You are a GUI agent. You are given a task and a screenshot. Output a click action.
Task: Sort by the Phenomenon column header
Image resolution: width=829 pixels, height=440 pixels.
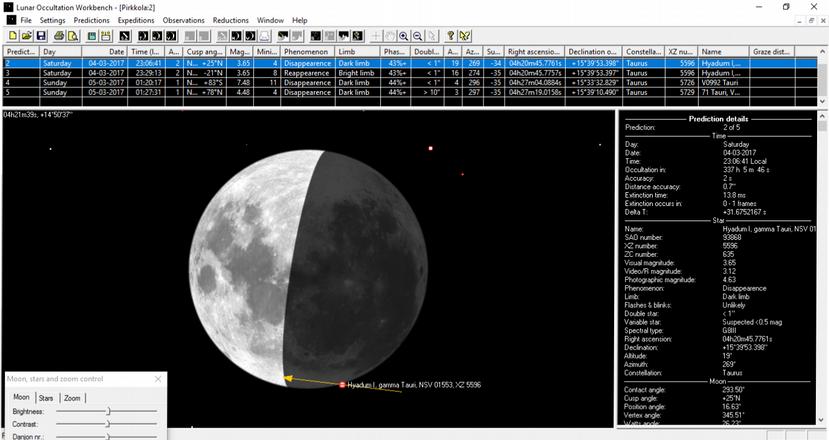(308, 51)
